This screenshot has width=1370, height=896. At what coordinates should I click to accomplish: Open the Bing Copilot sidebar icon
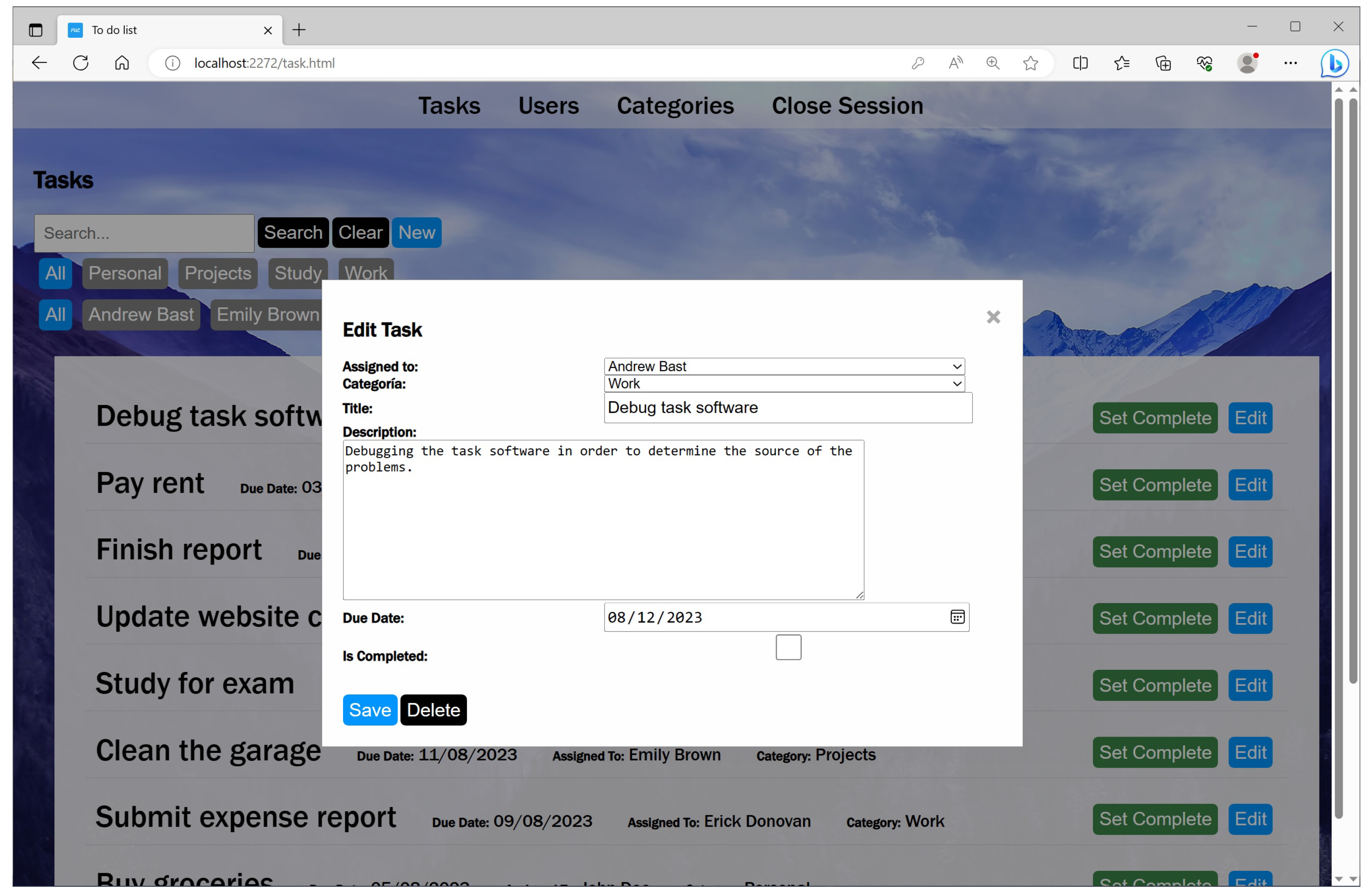[1334, 63]
